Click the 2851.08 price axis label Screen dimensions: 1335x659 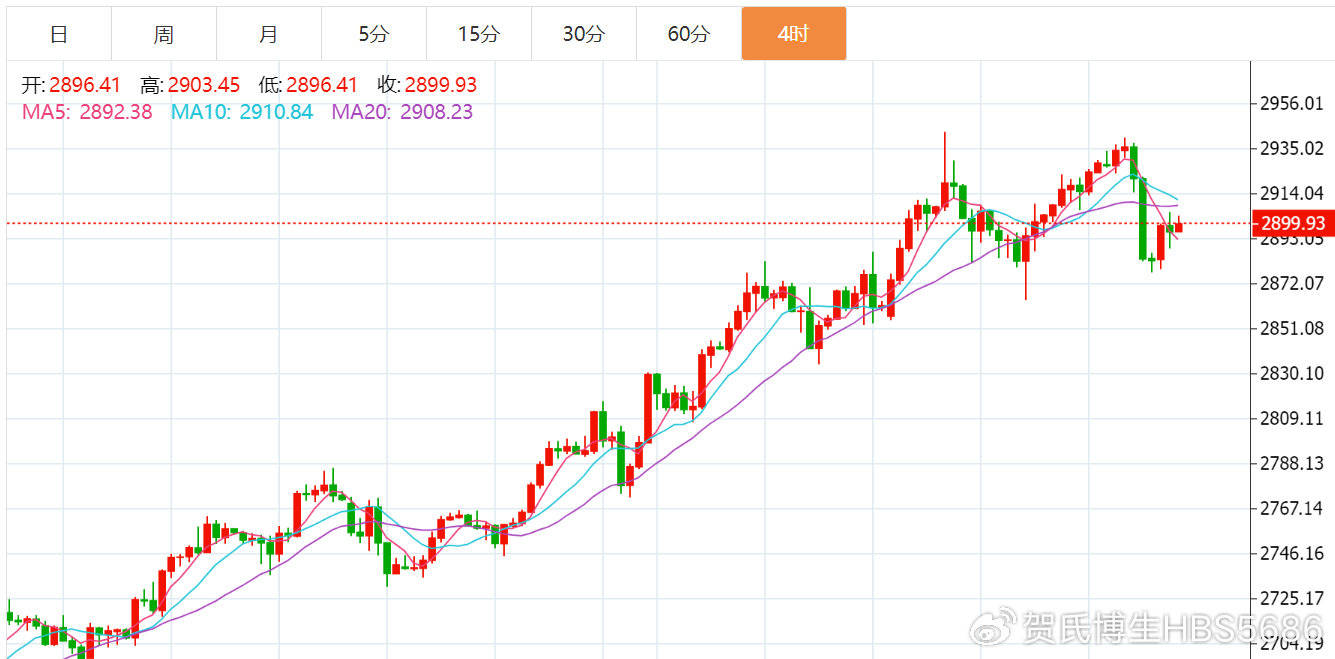[x=1292, y=329]
